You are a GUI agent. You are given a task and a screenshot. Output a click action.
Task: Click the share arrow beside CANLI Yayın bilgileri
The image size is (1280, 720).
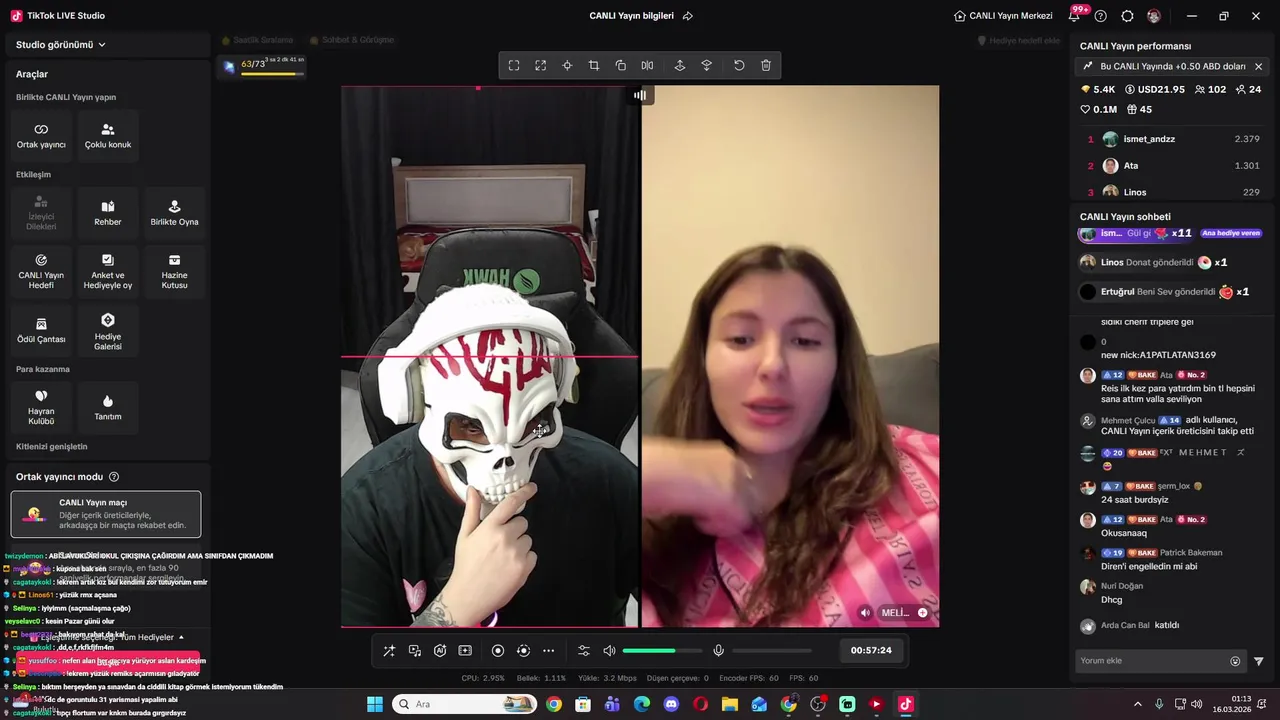pyautogui.click(x=688, y=16)
